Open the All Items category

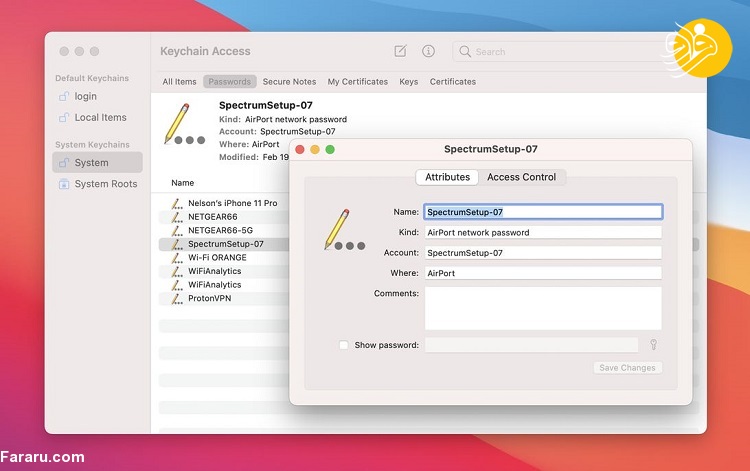(179, 82)
